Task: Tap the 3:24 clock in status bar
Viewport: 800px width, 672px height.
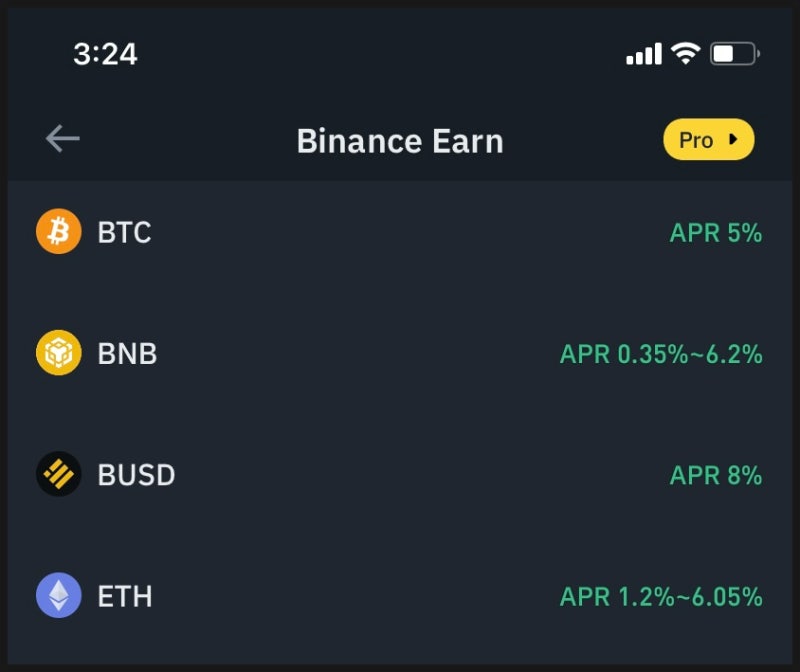Action: 105,54
